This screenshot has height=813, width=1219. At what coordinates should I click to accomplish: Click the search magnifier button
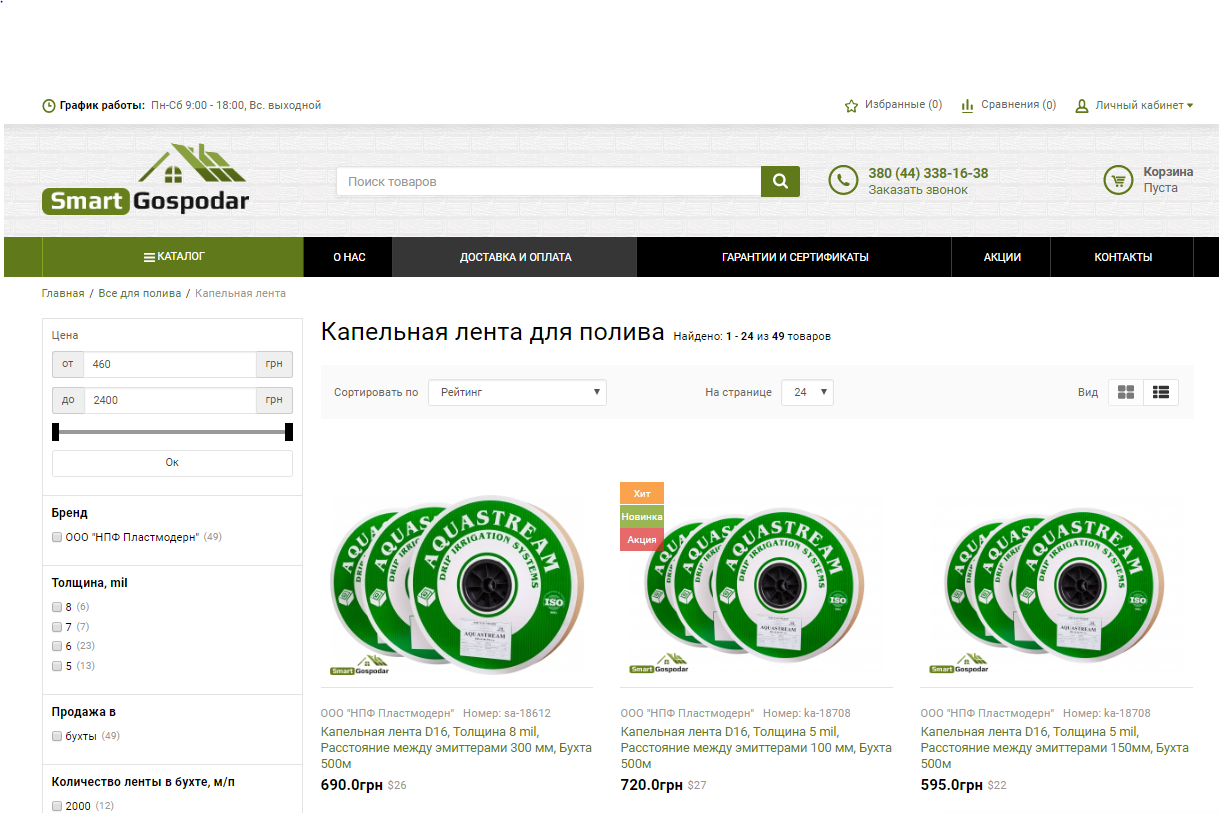pos(780,181)
